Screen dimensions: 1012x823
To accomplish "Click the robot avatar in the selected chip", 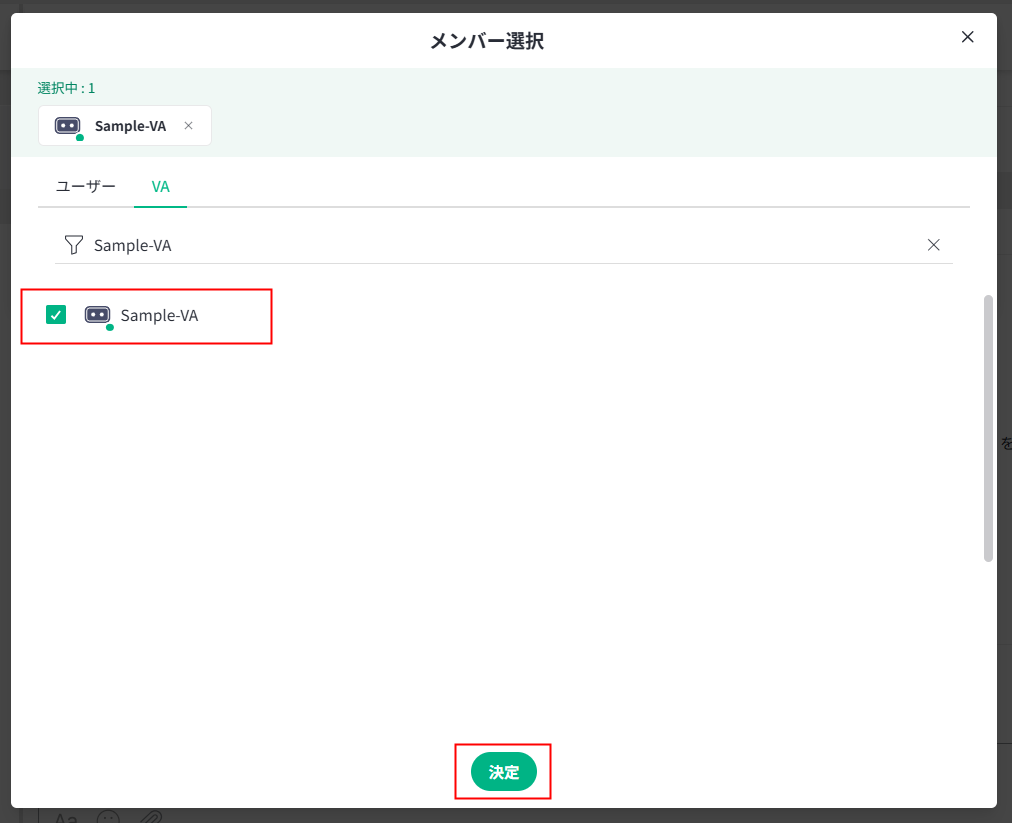I will click(x=67, y=126).
